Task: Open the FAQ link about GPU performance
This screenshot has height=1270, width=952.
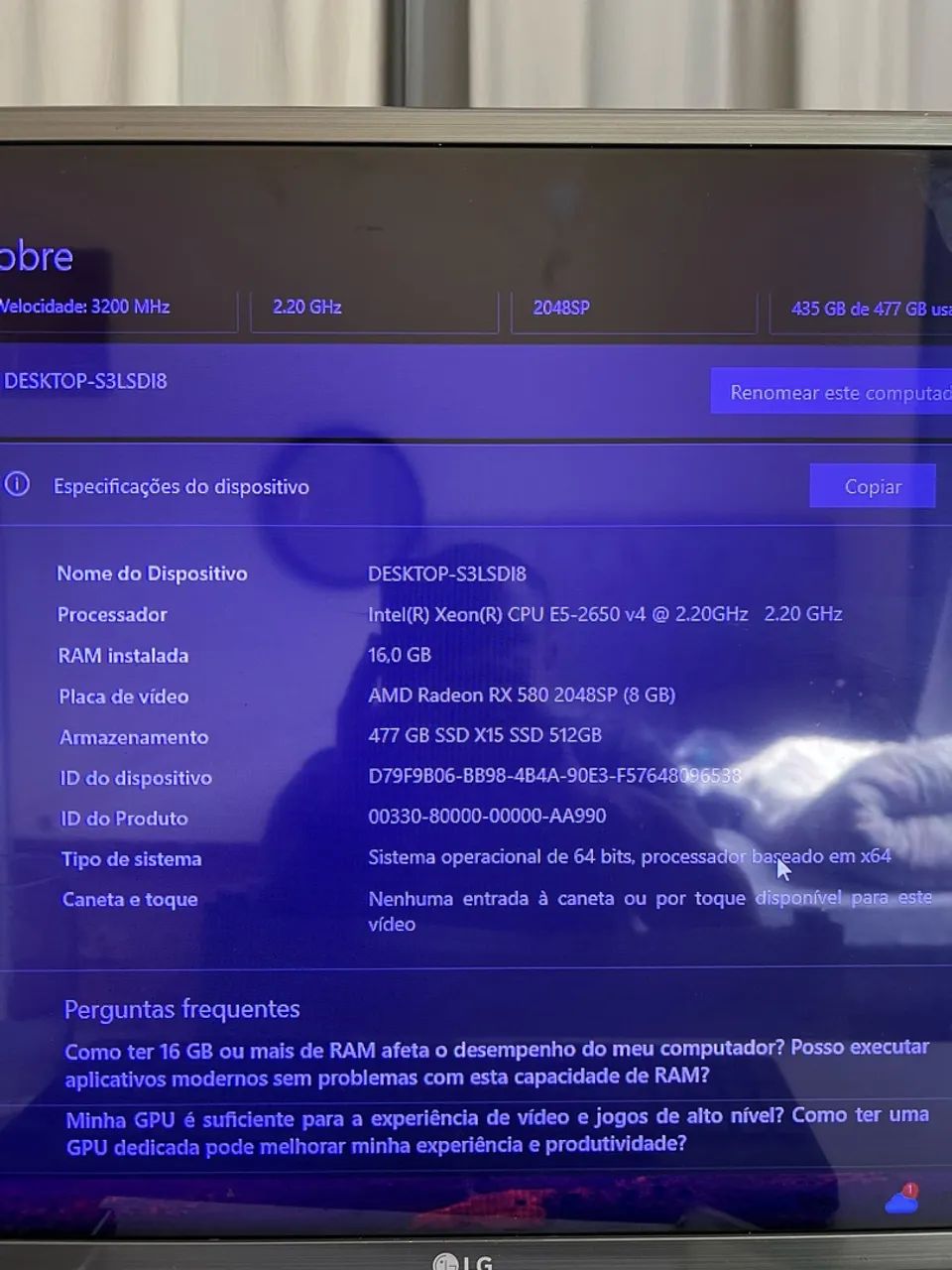Action: pos(497,1131)
